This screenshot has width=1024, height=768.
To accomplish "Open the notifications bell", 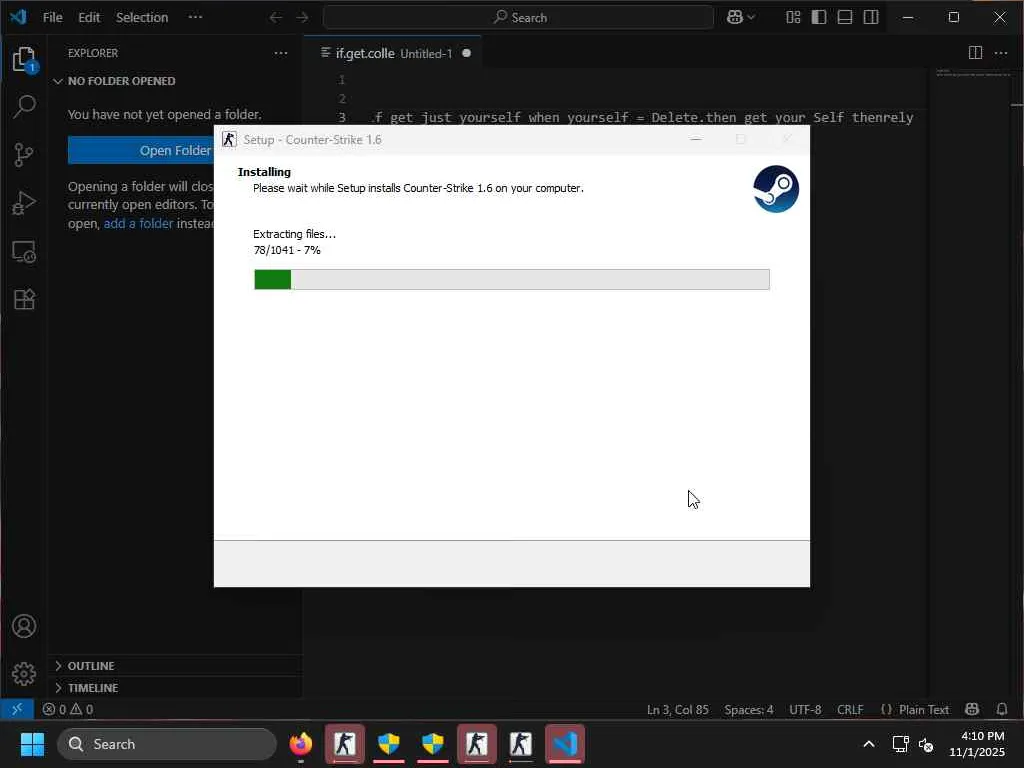I will (x=1001, y=709).
